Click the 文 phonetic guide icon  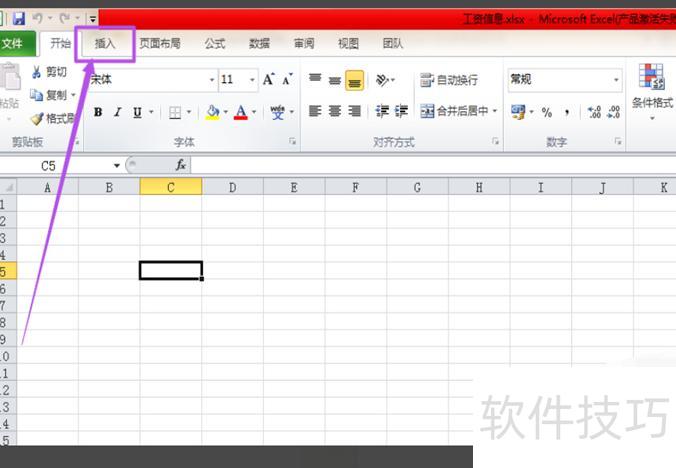pyautogui.click(x=278, y=112)
